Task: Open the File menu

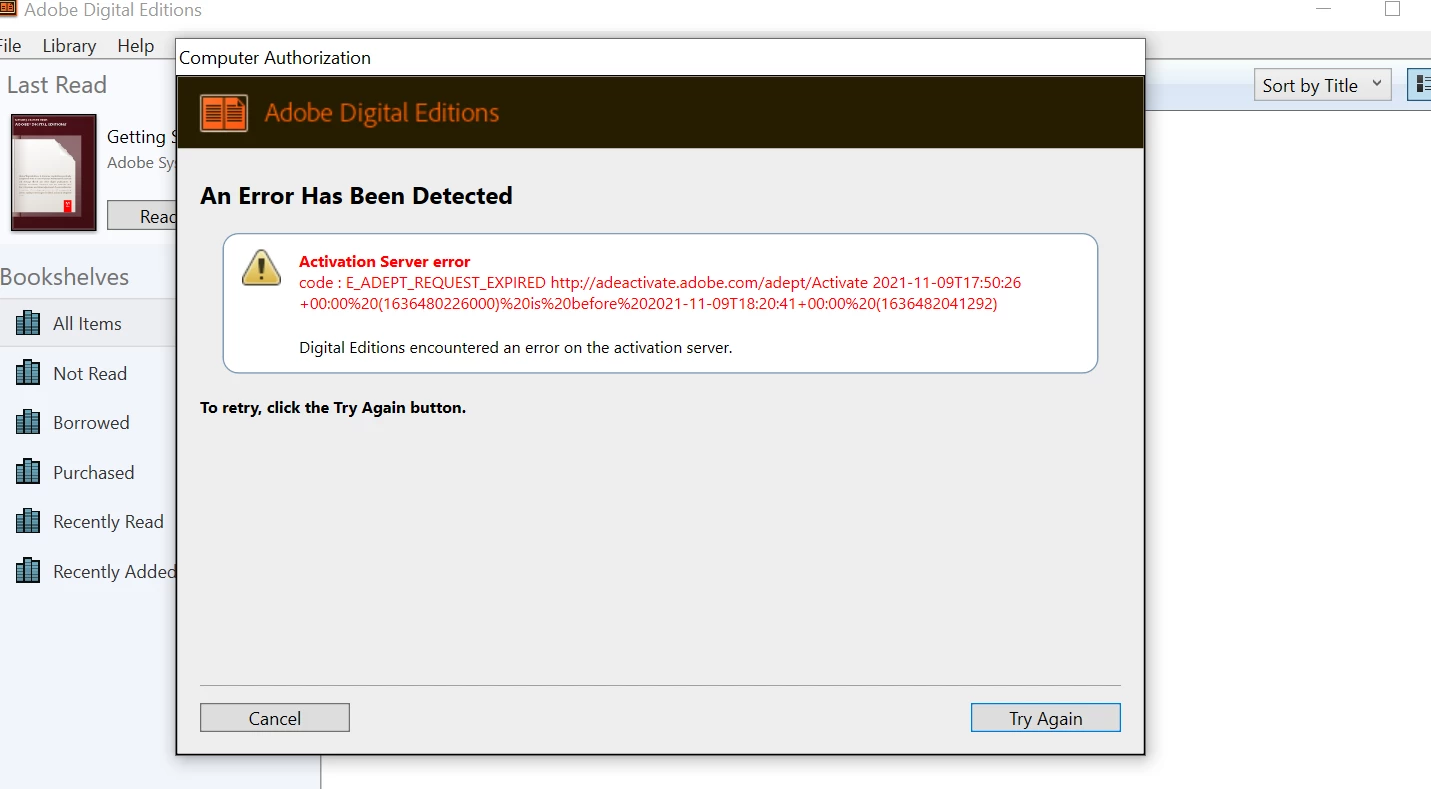Action: [10, 45]
